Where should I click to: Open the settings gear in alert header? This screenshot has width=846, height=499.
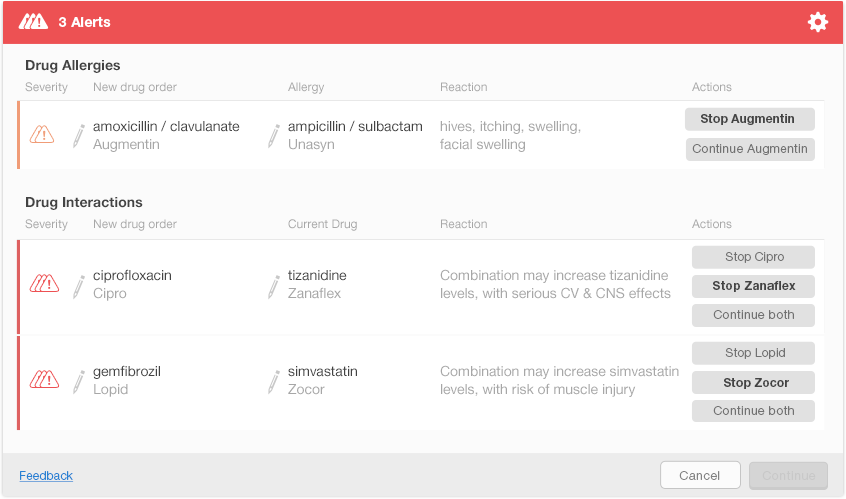(x=818, y=22)
